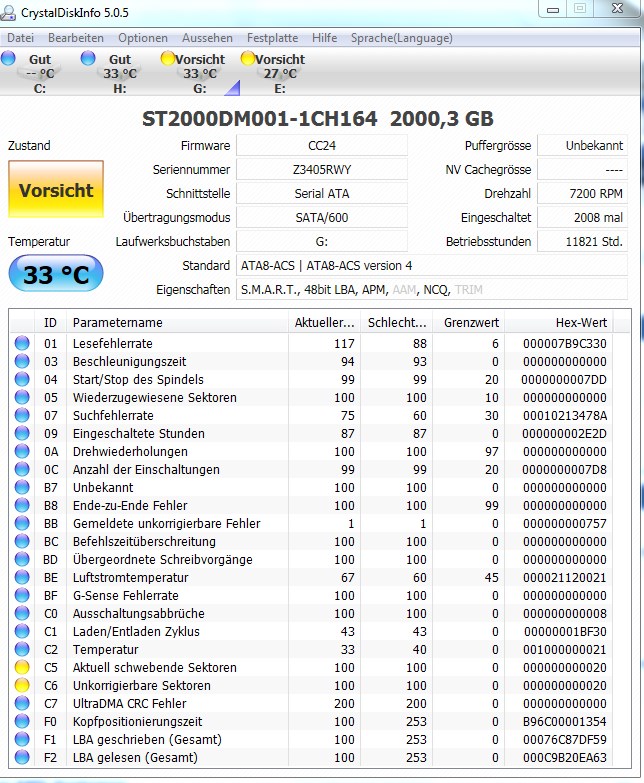
Task: Click the status icon for Kopfpositionierungszeit
Action: (x=22, y=721)
